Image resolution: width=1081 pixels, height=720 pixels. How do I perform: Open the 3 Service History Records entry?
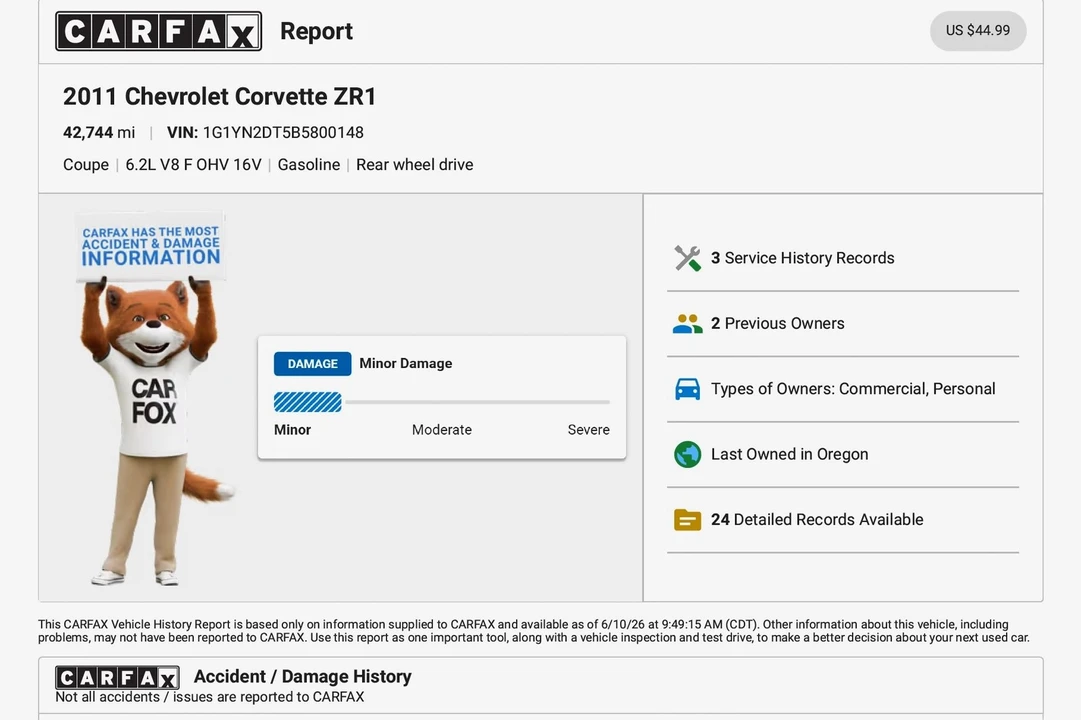802,258
